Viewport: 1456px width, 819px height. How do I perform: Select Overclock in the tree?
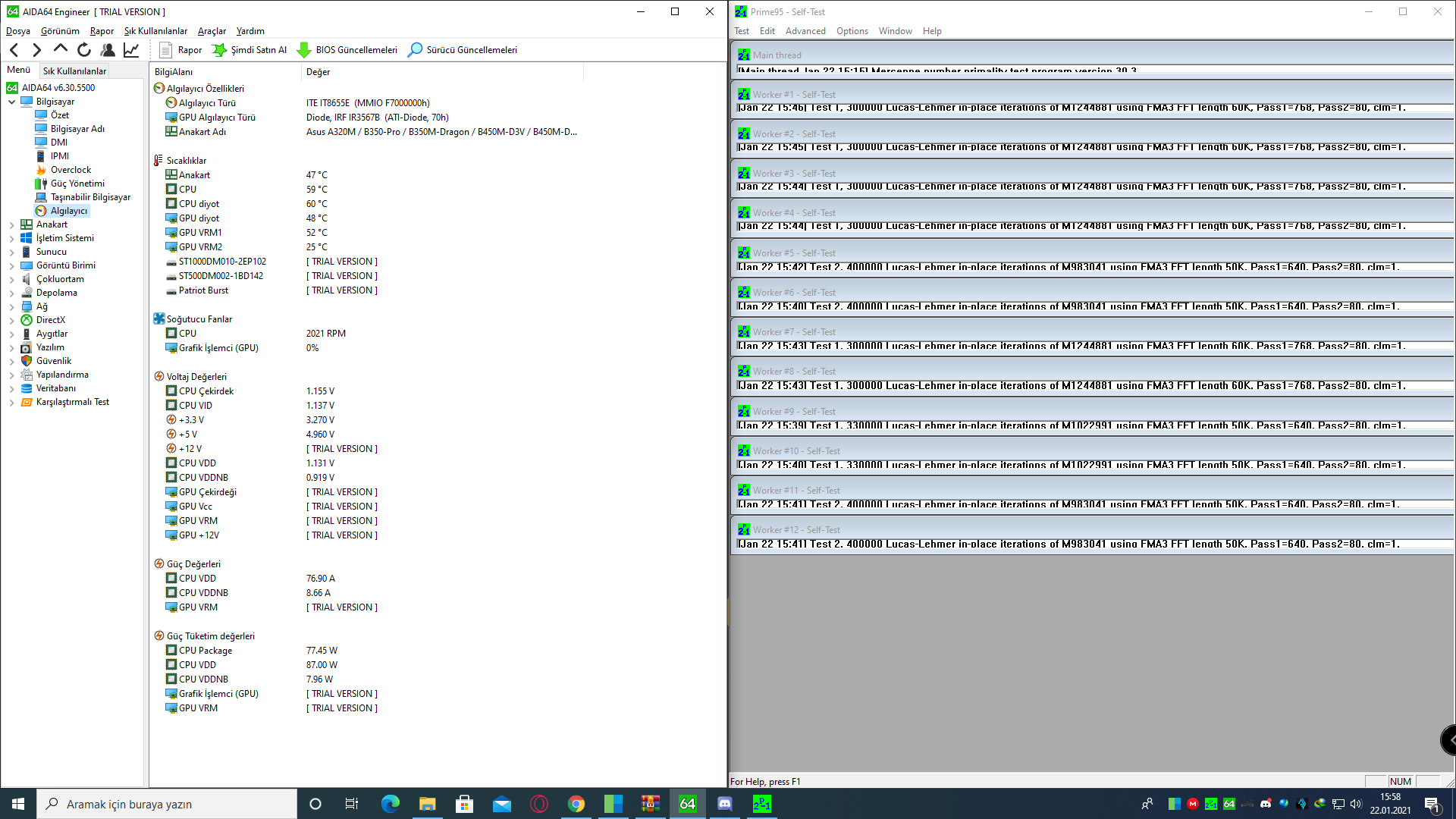[x=71, y=170]
